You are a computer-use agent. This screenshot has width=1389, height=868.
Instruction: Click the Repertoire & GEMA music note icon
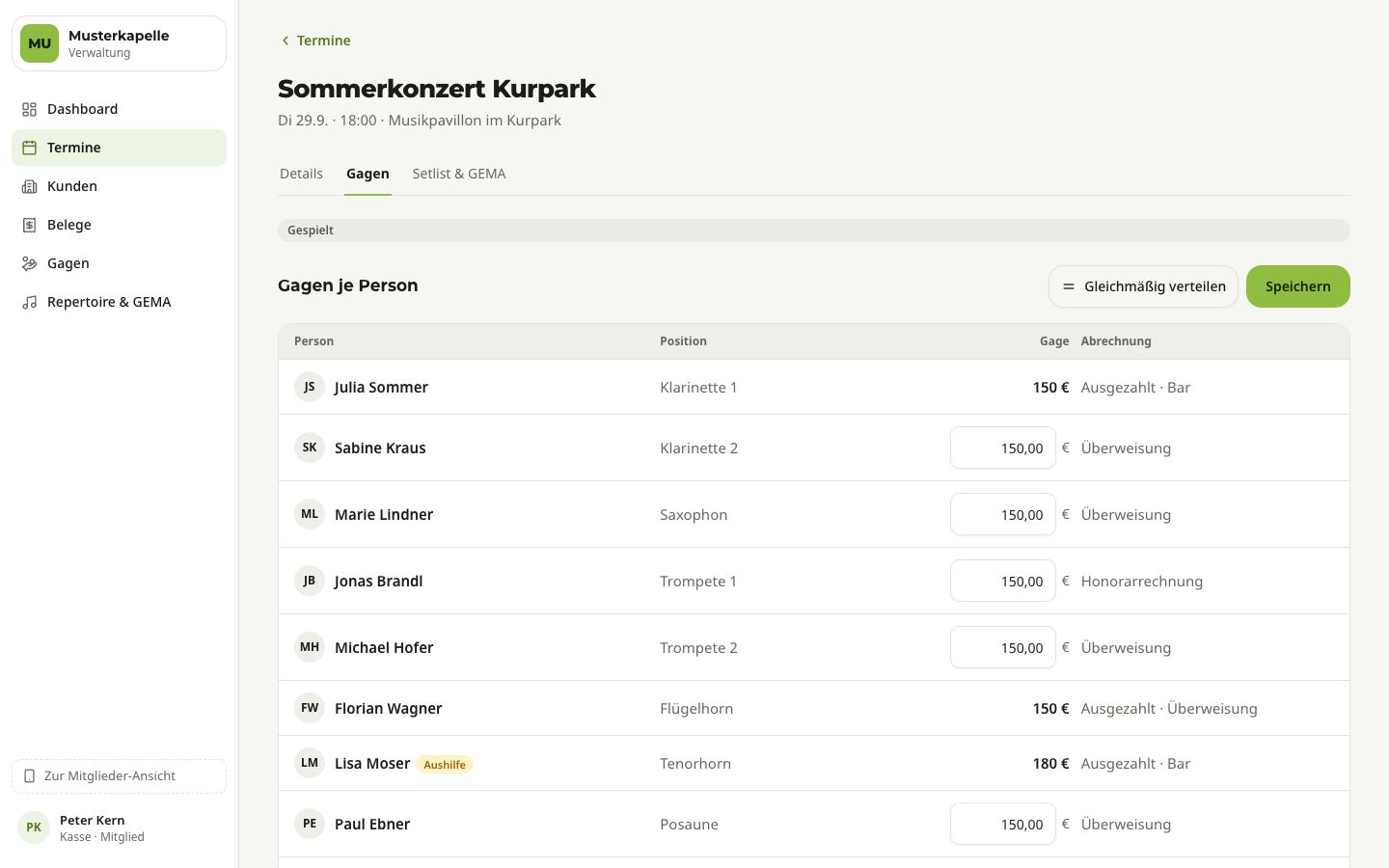click(30, 302)
